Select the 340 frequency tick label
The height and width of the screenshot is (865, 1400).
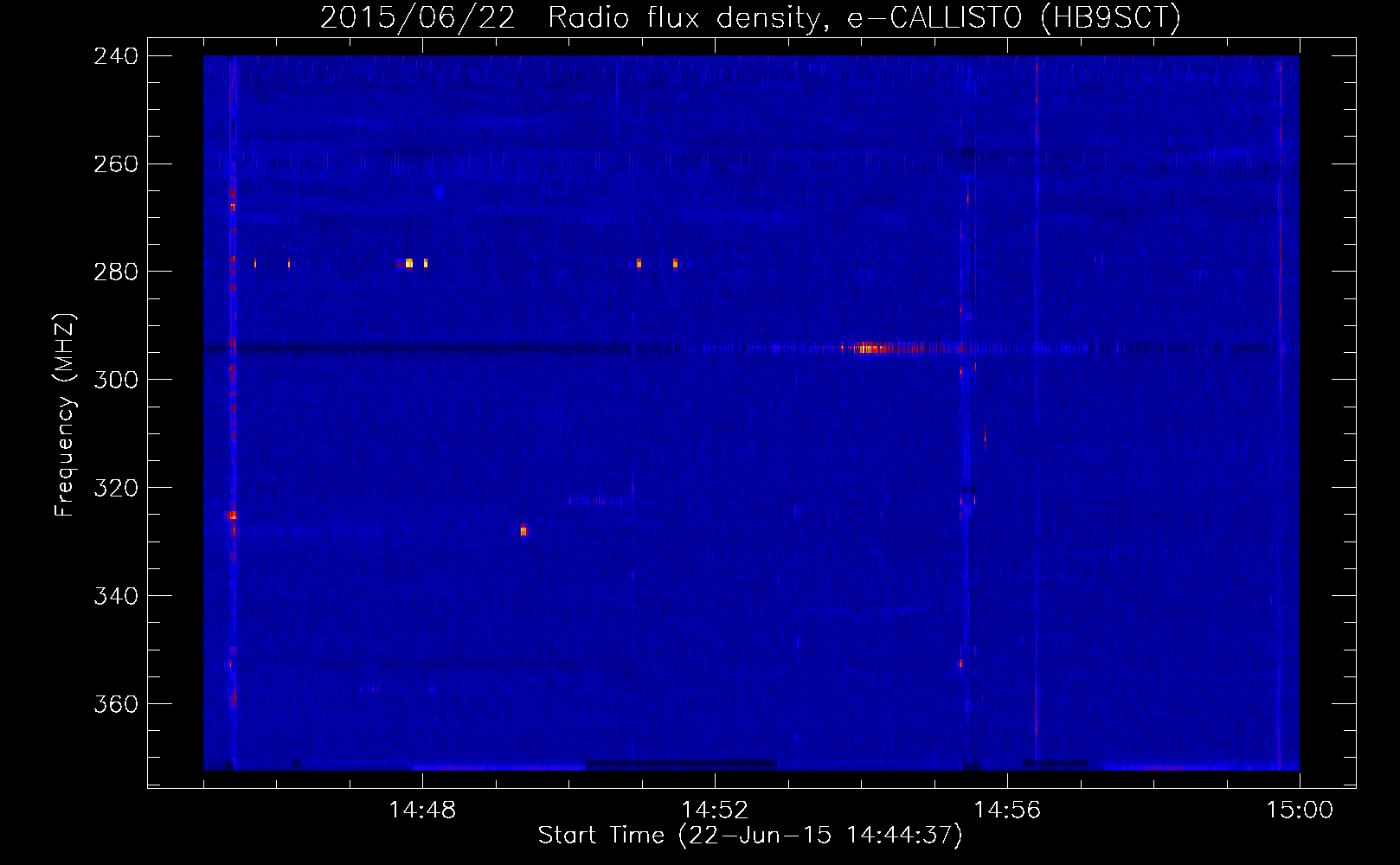point(116,596)
